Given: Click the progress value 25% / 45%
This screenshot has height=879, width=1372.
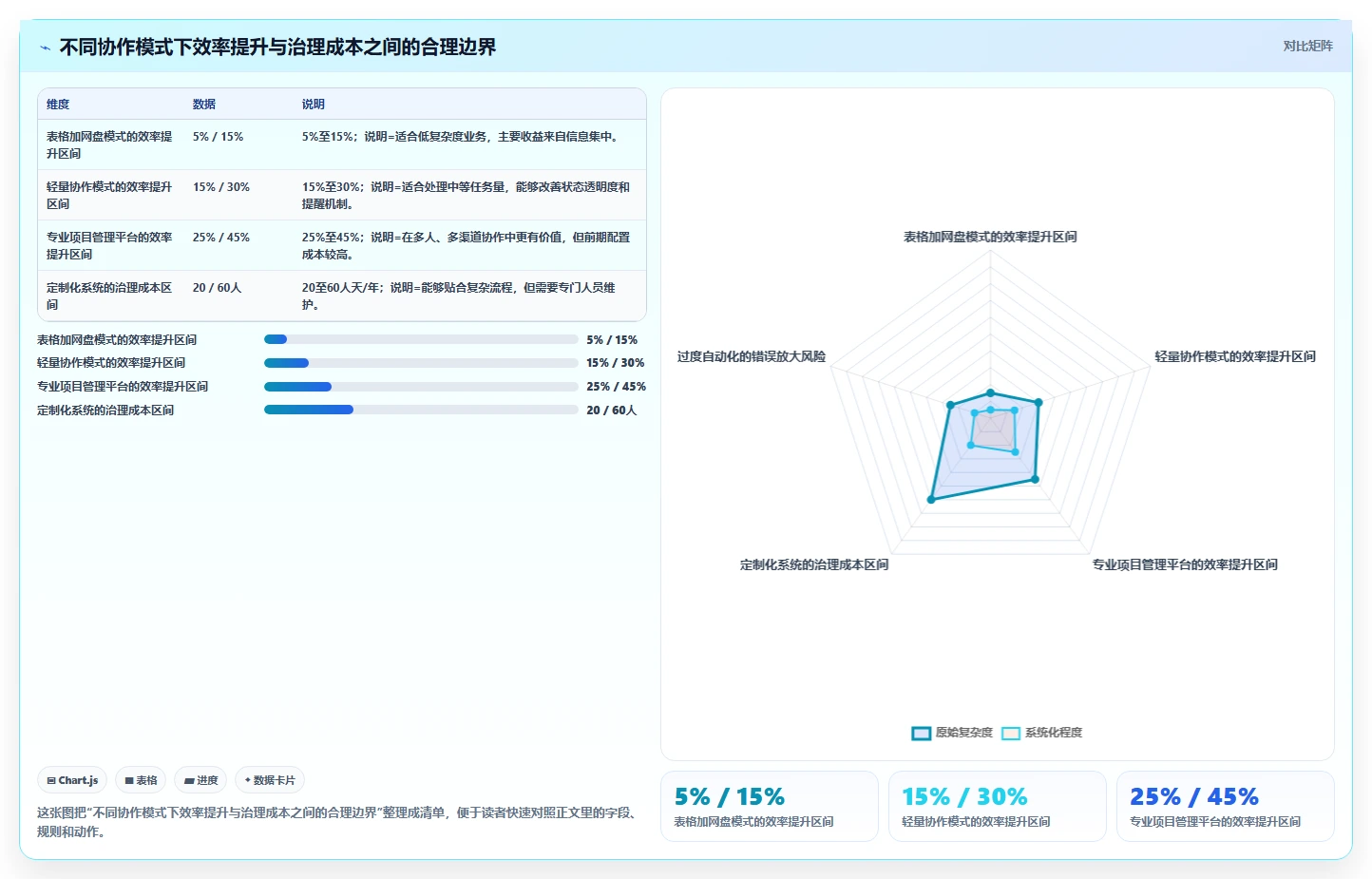Looking at the screenshot, I should [x=616, y=387].
